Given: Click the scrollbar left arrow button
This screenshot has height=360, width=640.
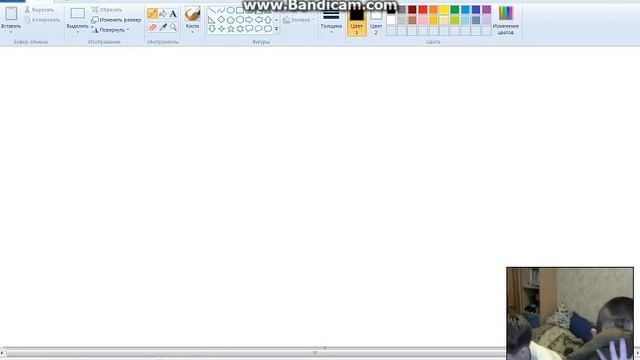Looking at the screenshot, I should click(2, 352).
